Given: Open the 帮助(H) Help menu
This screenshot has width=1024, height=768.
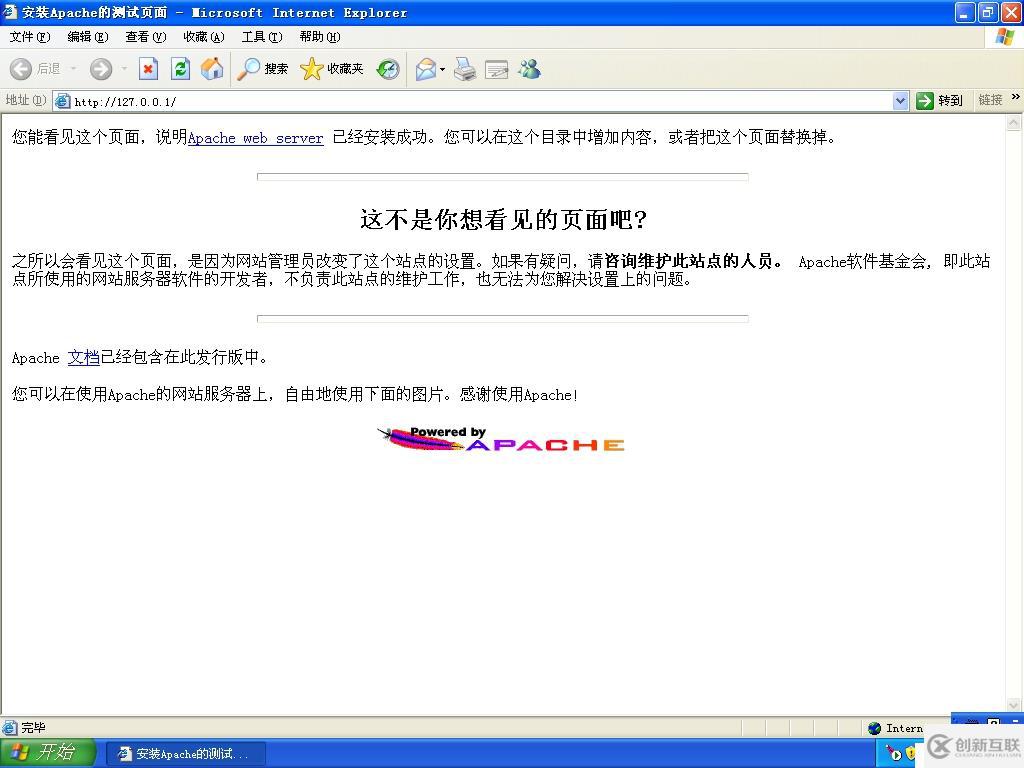Looking at the screenshot, I should tap(320, 37).
